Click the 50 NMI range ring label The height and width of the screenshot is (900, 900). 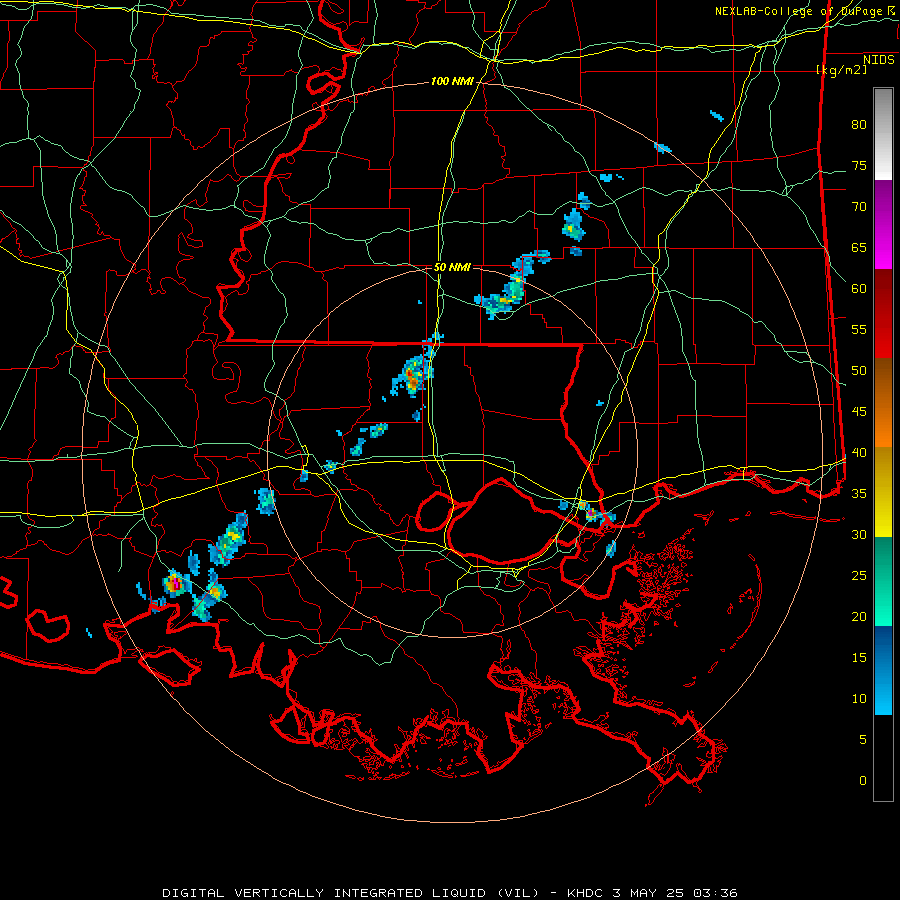click(452, 267)
